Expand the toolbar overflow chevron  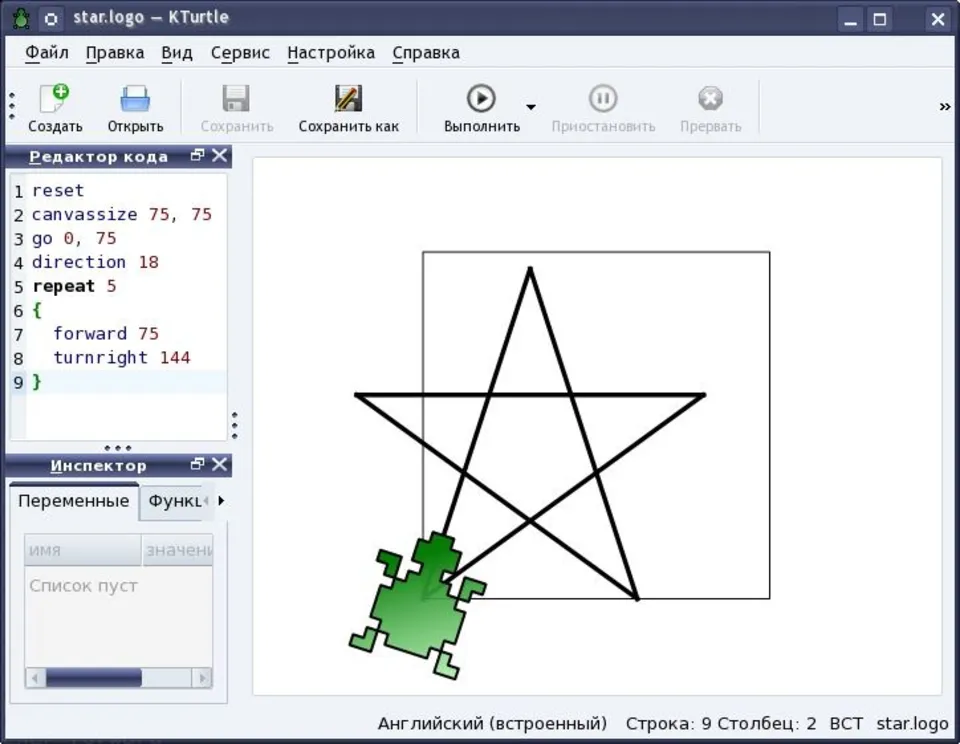point(945,107)
